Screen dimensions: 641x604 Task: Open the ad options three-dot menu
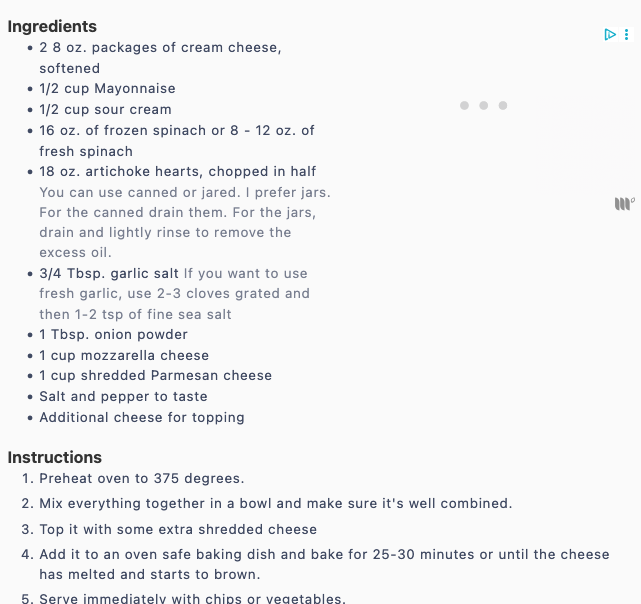tap(627, 35)
